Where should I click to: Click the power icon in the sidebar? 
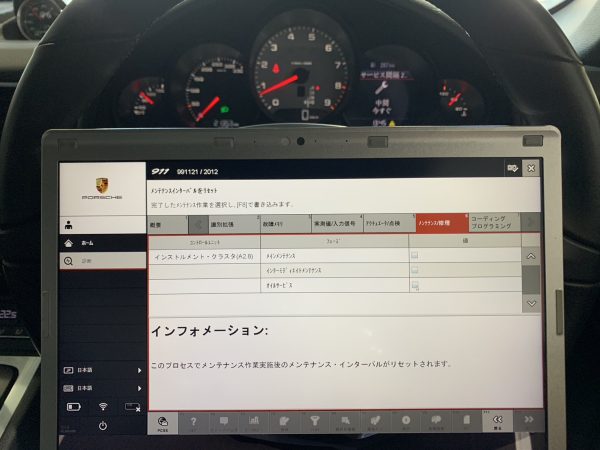(103, 426)
